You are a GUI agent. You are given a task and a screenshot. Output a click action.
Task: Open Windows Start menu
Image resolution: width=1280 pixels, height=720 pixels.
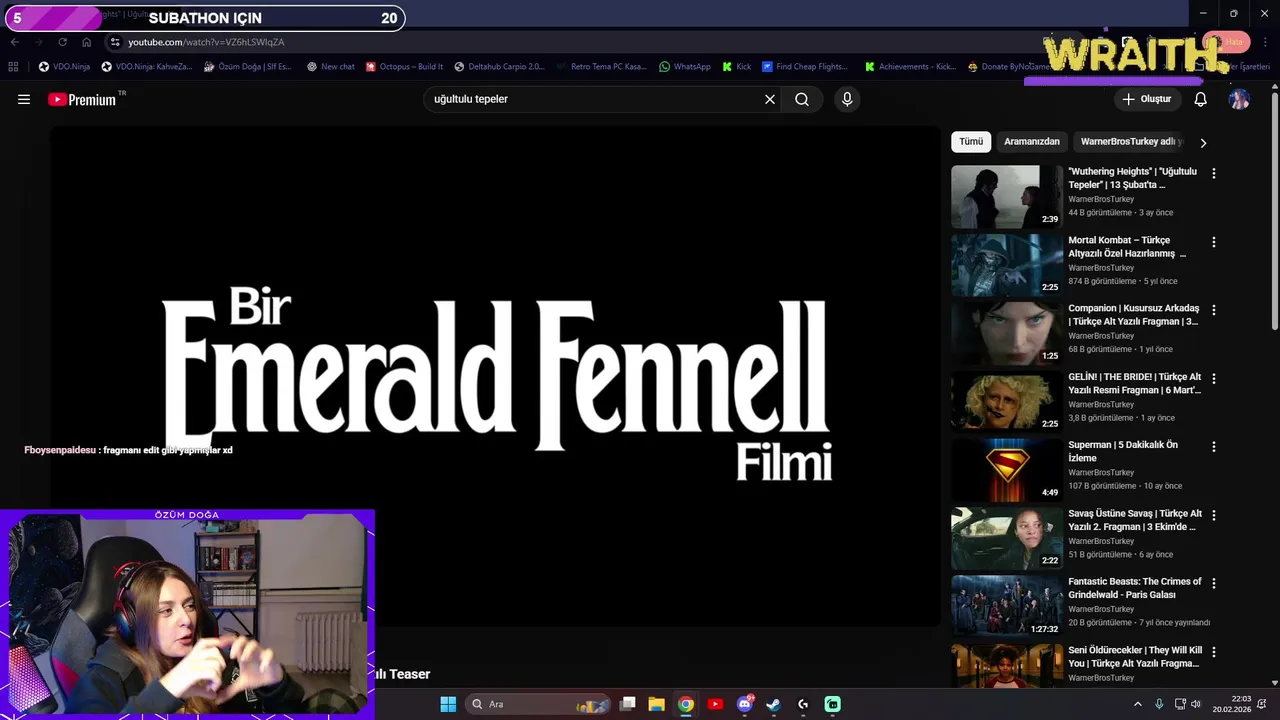[448, 704]
